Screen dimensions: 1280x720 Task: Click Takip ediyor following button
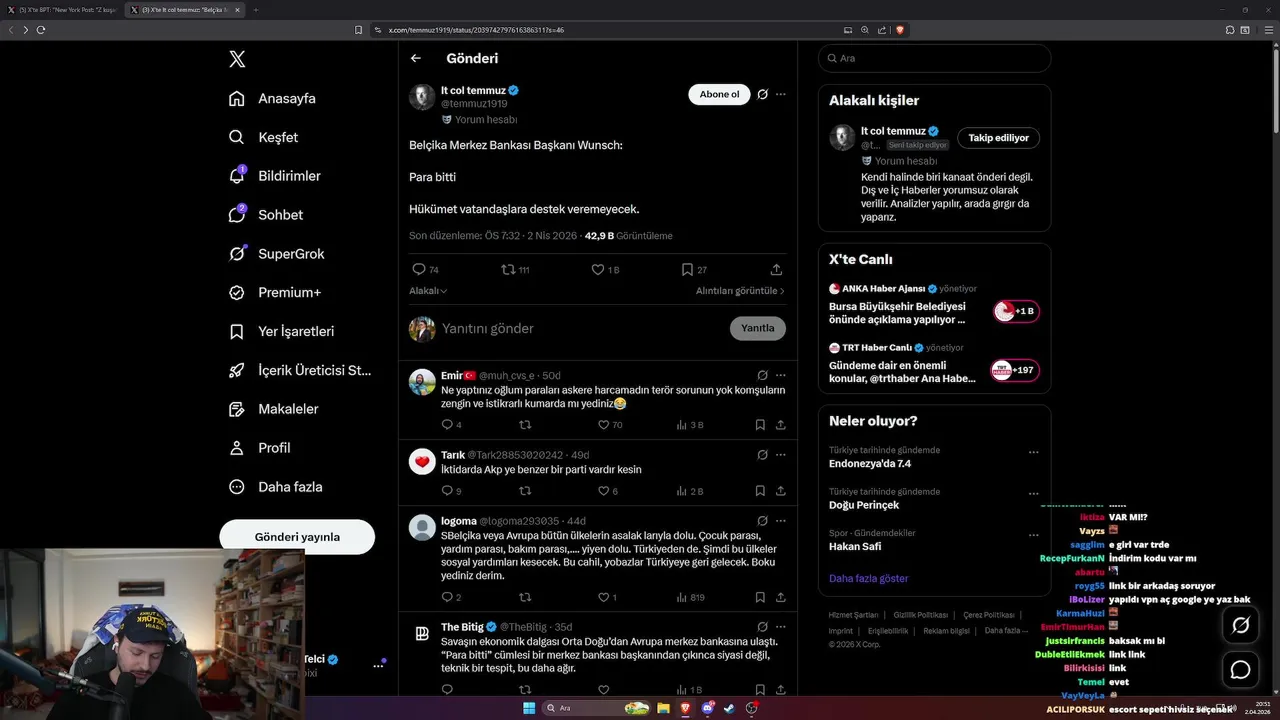click(998, 138)
